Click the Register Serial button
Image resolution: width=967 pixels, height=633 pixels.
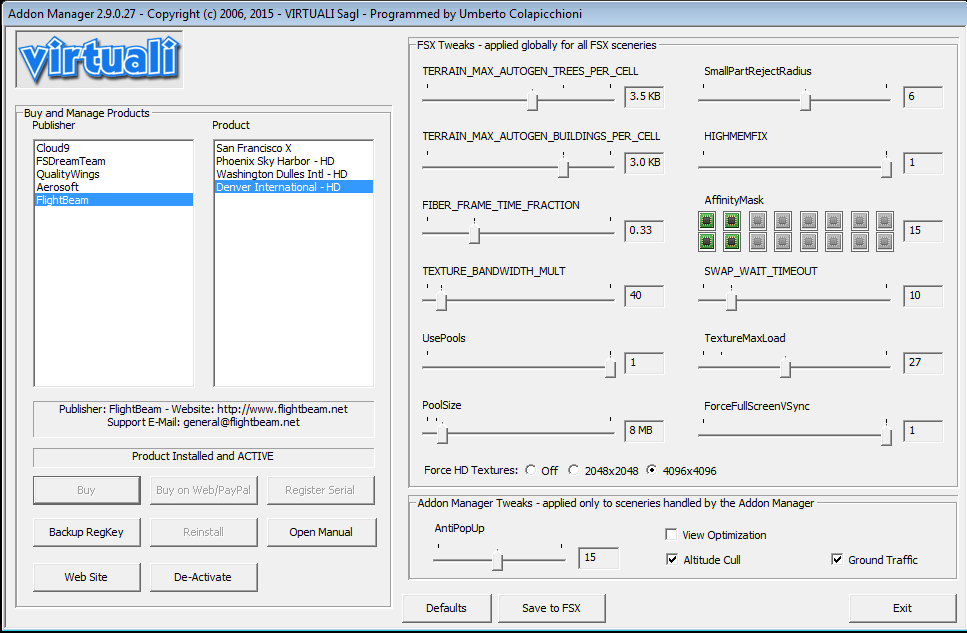[x=320, y=490]
